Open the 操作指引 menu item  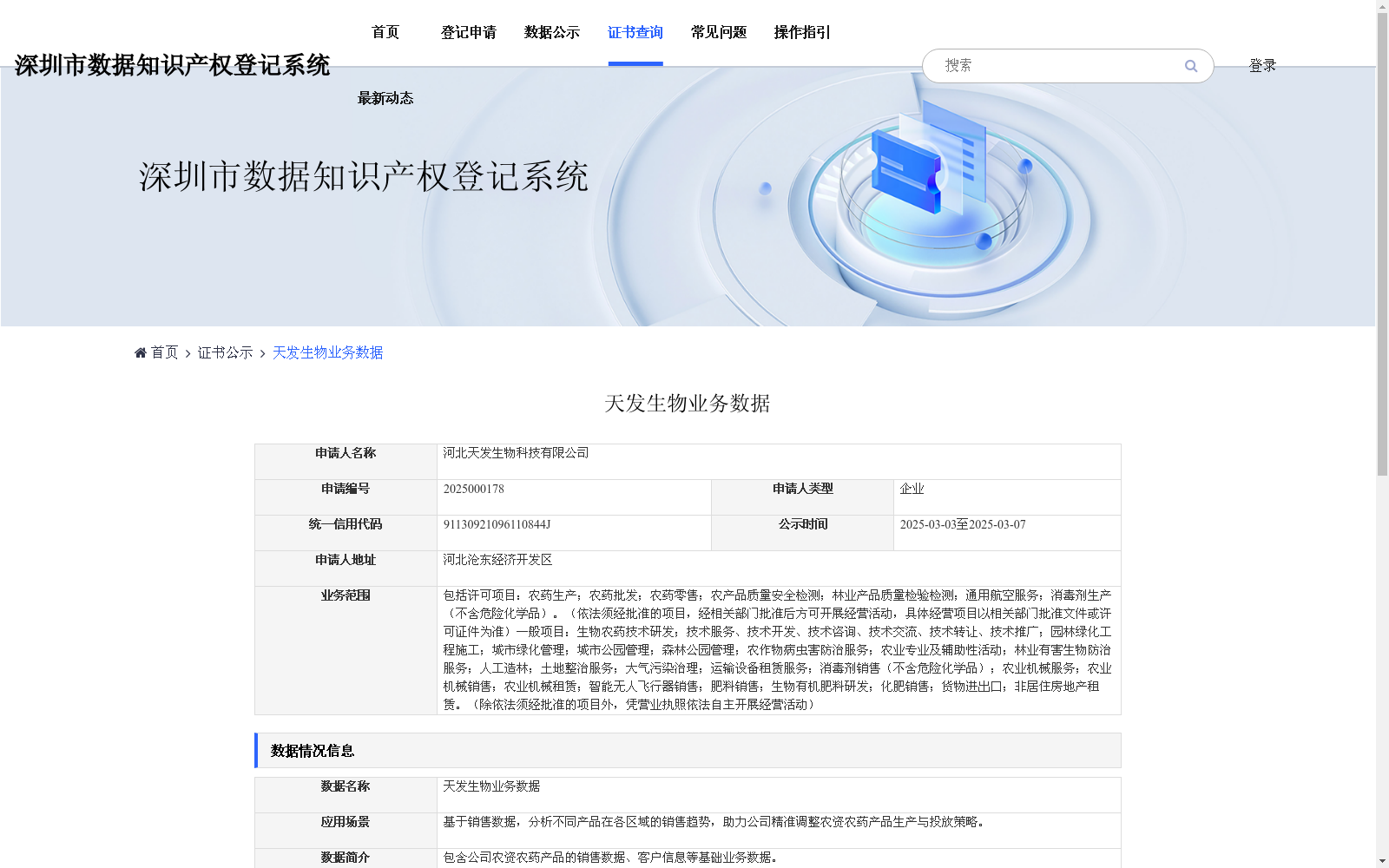coord(802,32)
